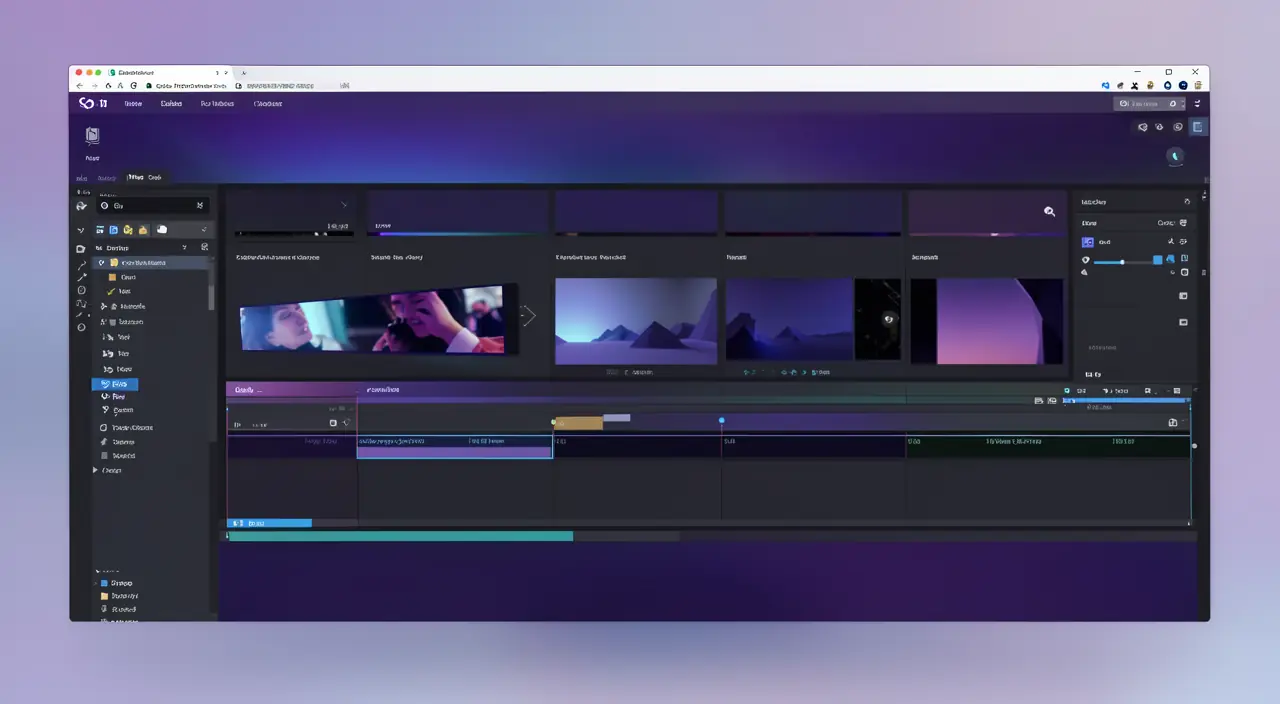Click the small icon on the timeline track right end

(1173, 422)
